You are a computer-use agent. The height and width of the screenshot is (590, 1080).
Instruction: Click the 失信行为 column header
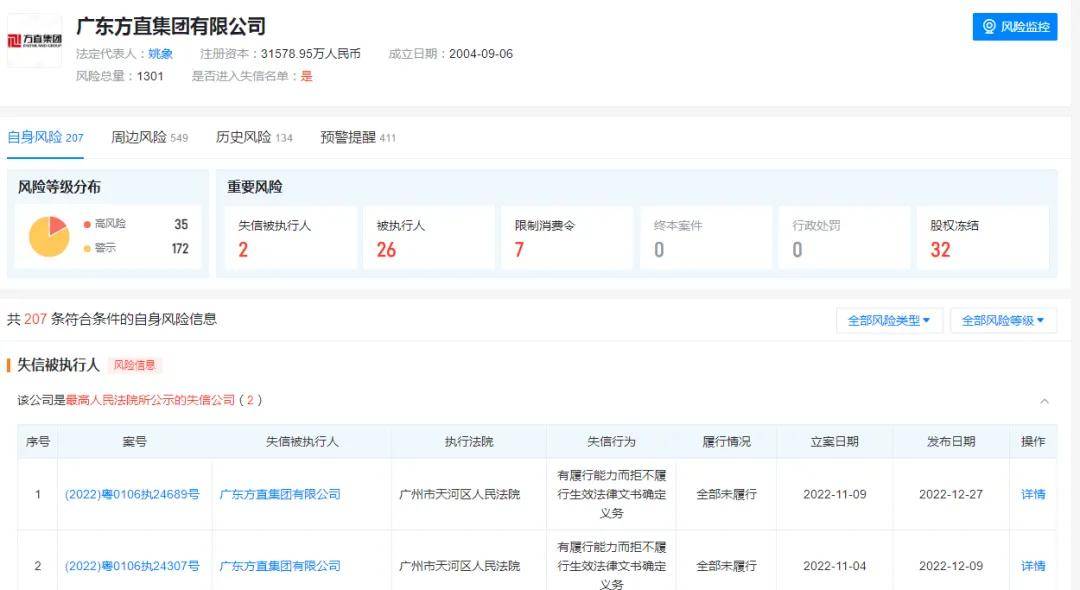(x=612, y=442)
